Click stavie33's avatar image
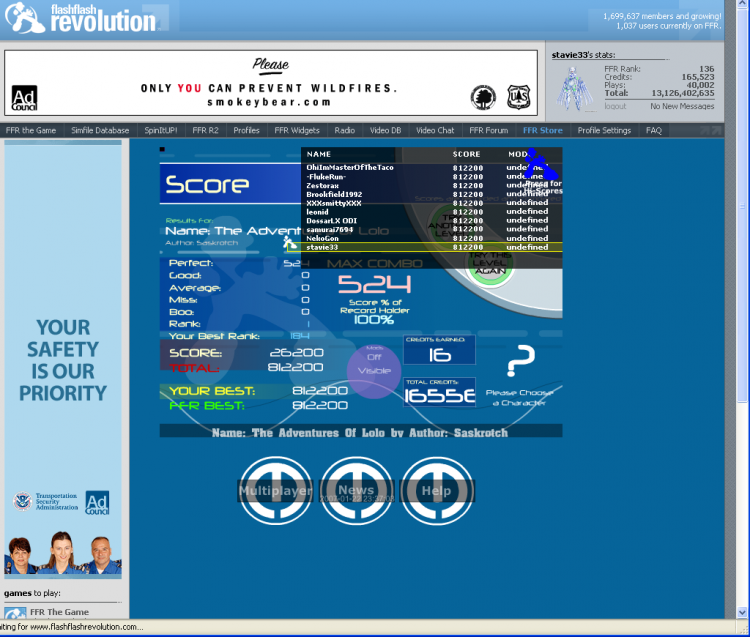 (x=574, y=89)
